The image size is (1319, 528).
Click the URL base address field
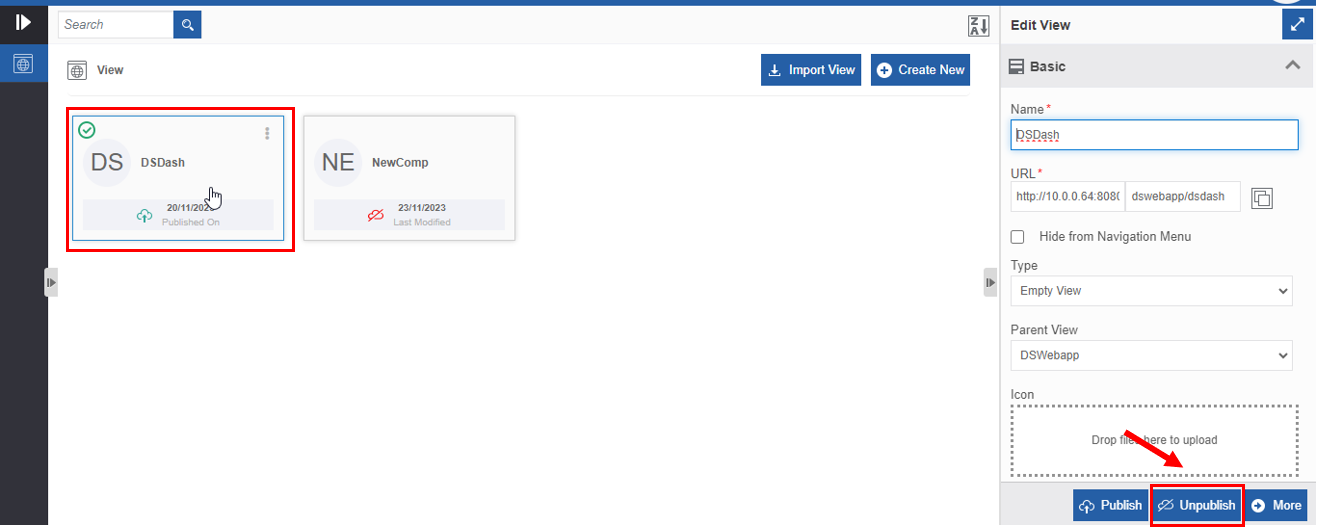1067,197
